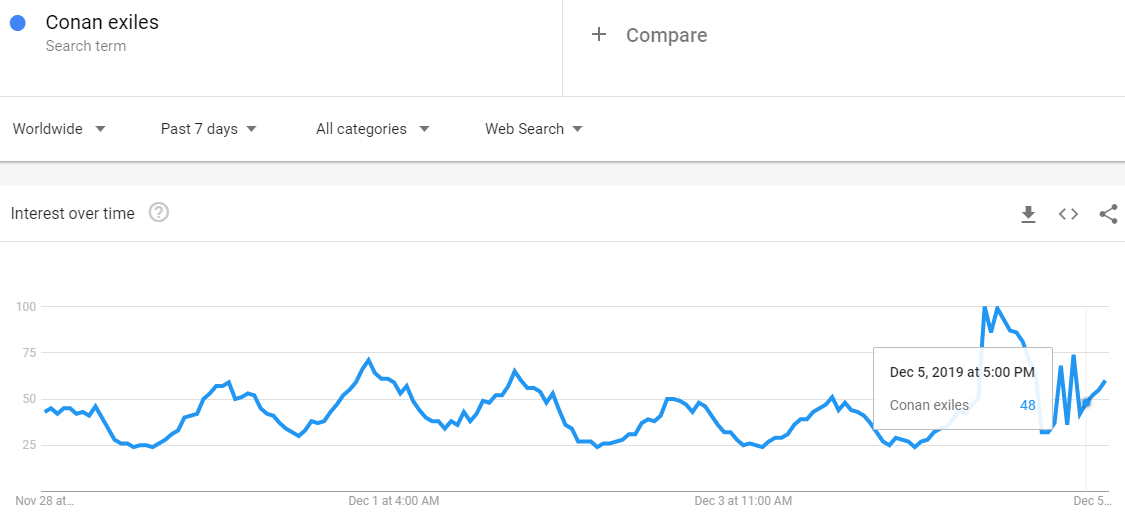Image resolution: width=1125 pixels, height=518 pixels.
Task: Click the Search term subtitle text
Action: click(x=86, y=46)
